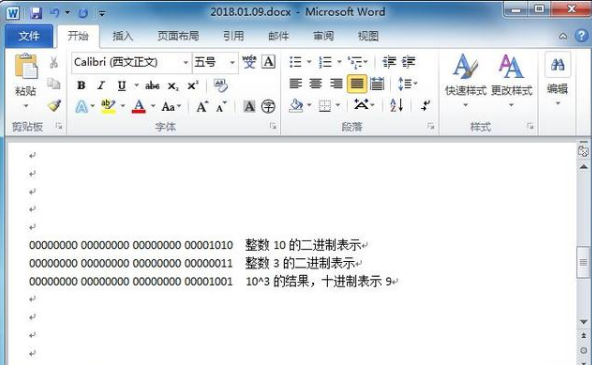Click the Copy icon
The height and width of the screenshot is (365, 592).
pyautogui.click(x=54, y=84)
